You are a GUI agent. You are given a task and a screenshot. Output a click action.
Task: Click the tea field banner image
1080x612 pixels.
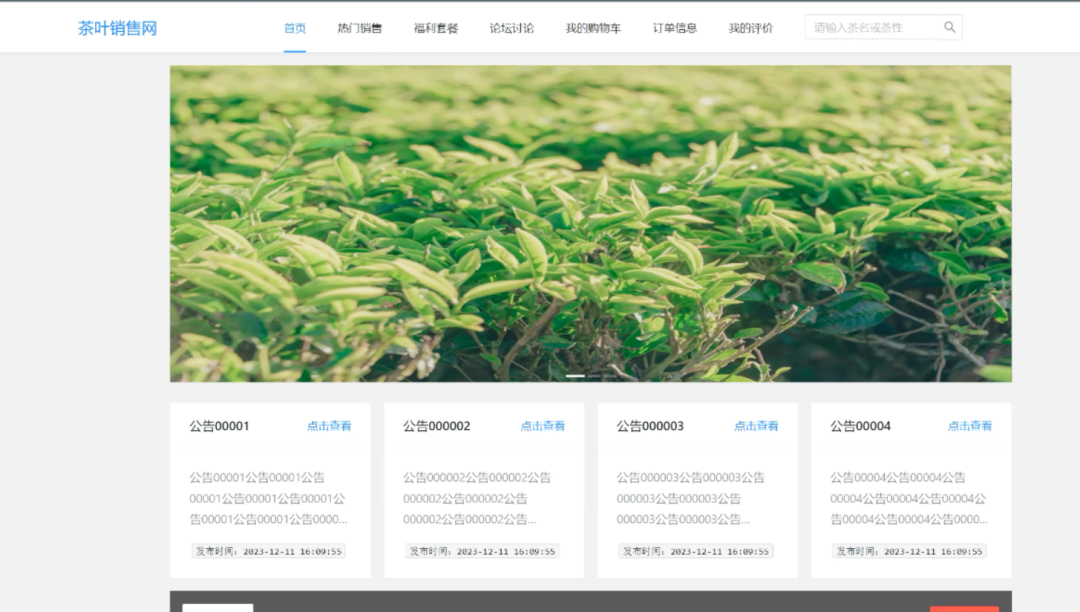[593, 223]
